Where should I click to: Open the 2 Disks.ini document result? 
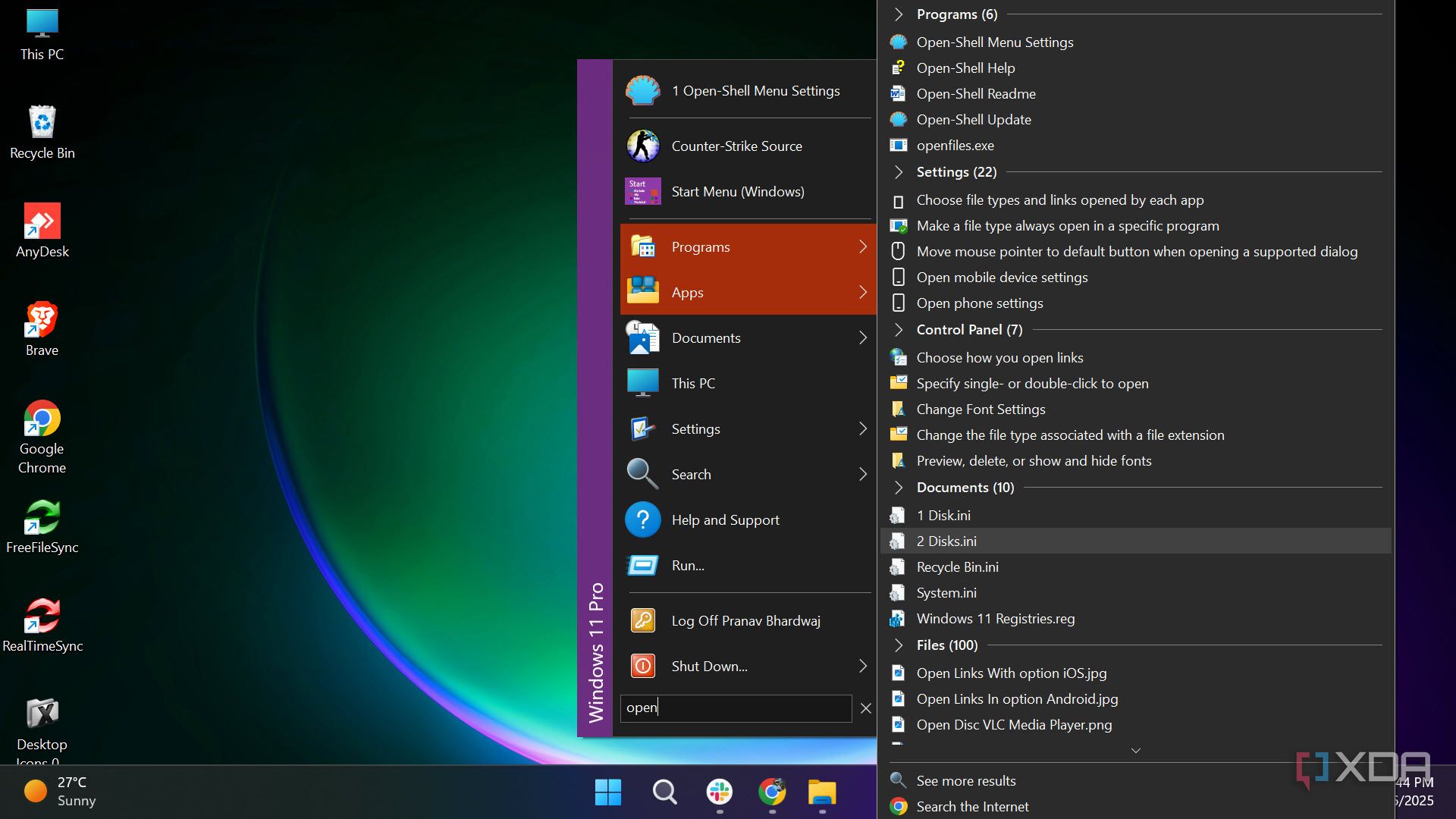946,541
